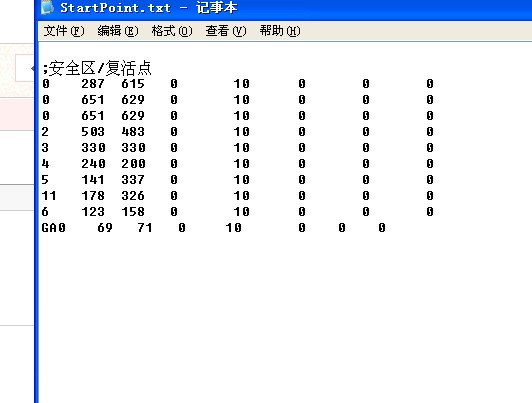Viewport: 532px width, 403px height.
Task: Click the value 10 in the 287 615 row
Action: (242, 84)
